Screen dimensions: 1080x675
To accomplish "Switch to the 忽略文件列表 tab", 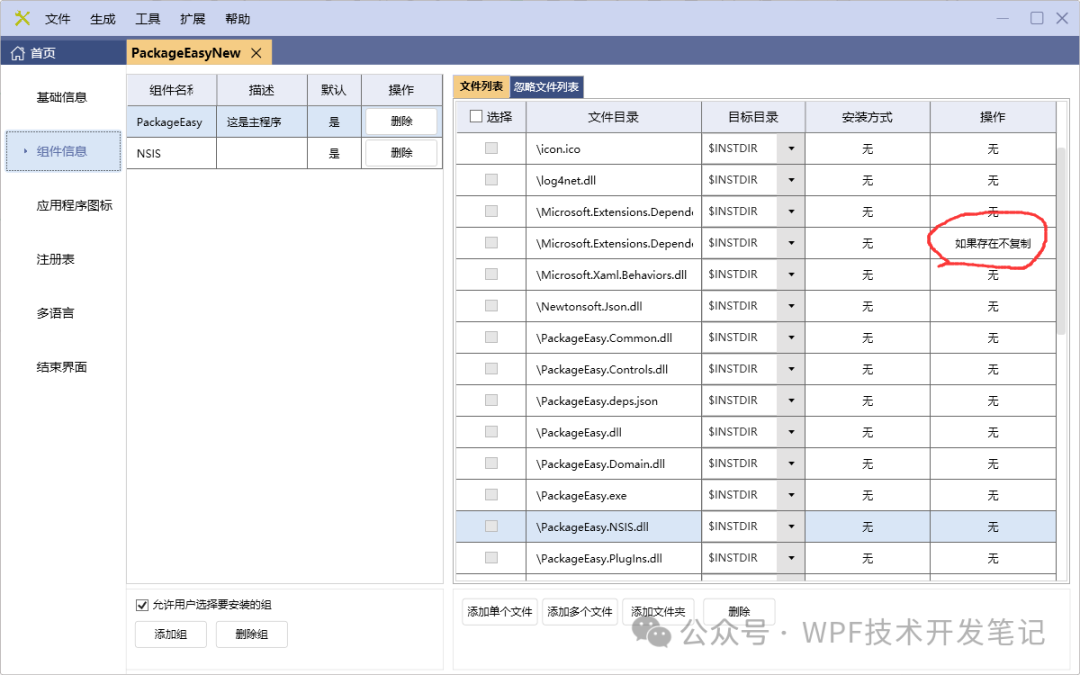I will click(x=546, y=87).
